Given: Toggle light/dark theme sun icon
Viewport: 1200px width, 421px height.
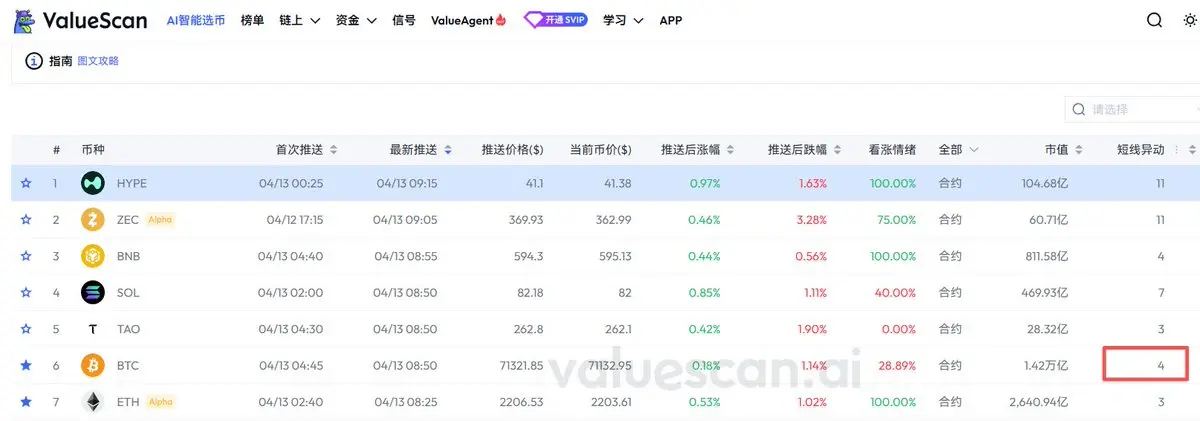Looking at the screenshot, I should (x=1190, y=20).
